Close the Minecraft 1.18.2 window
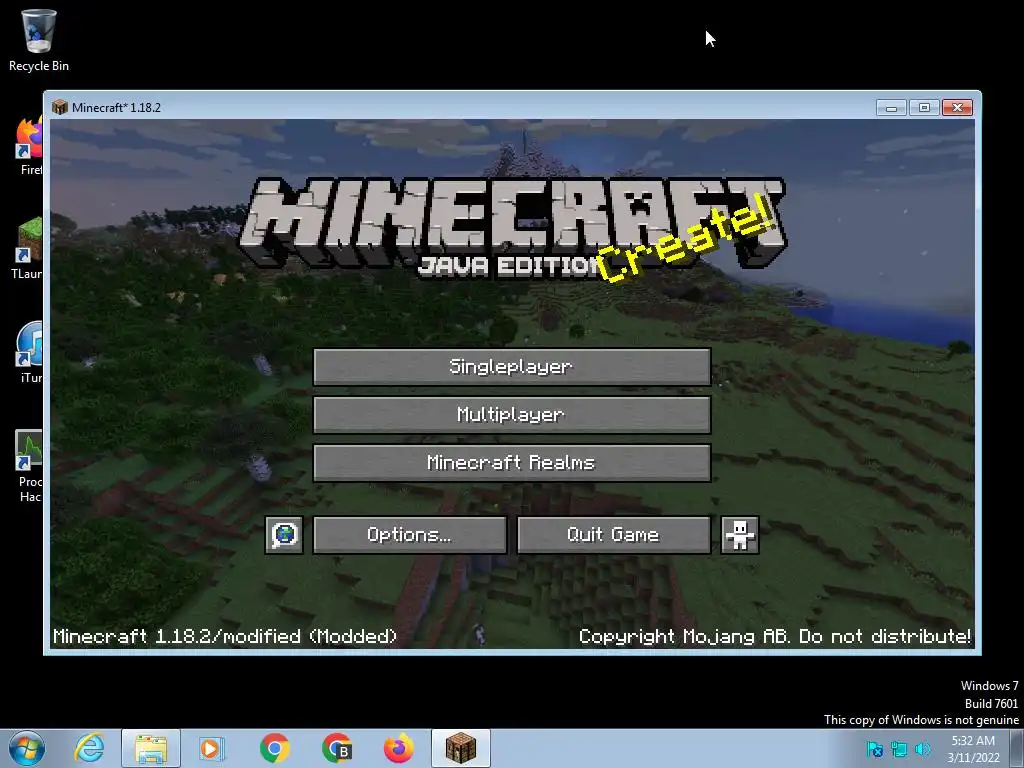 pyautogui.click(x=957, y=108)
